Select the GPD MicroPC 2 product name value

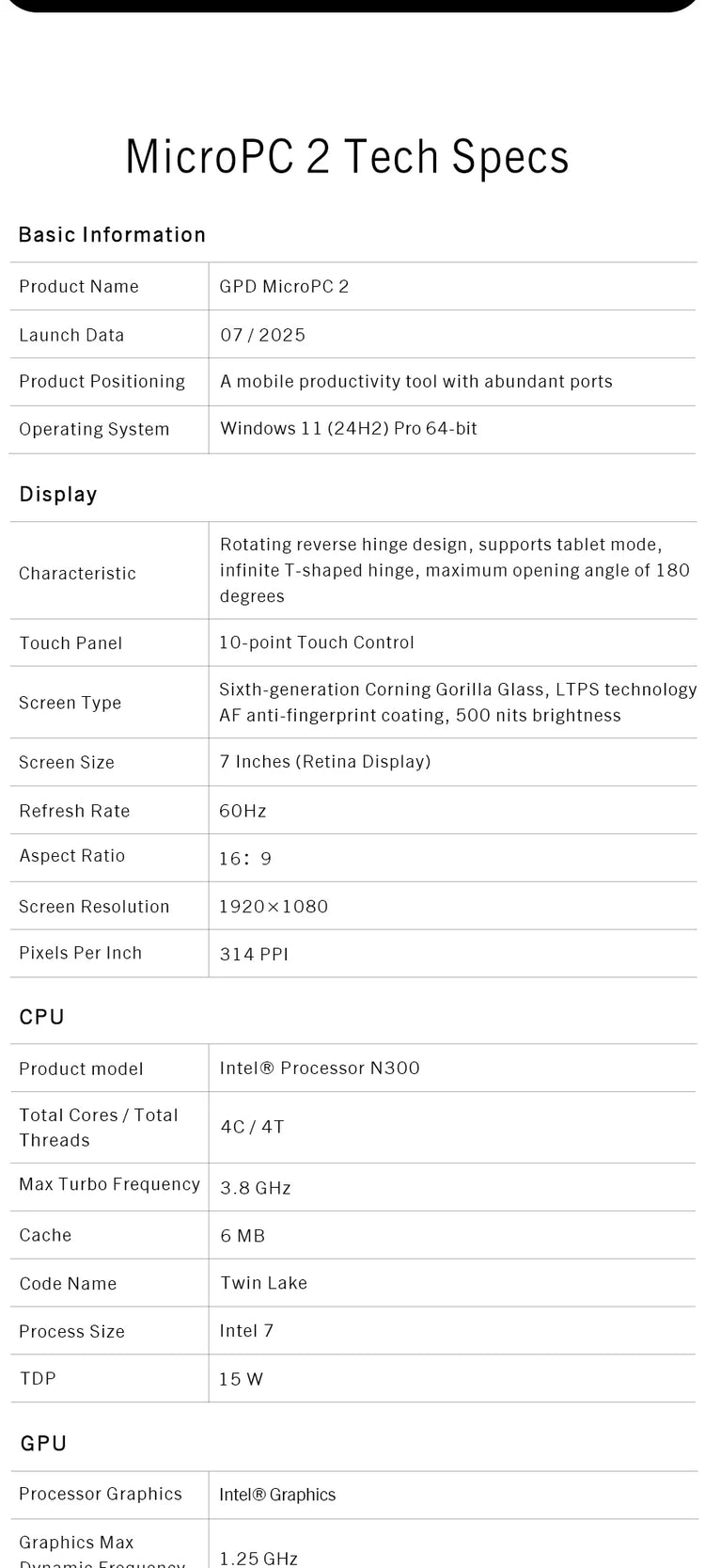284,287
